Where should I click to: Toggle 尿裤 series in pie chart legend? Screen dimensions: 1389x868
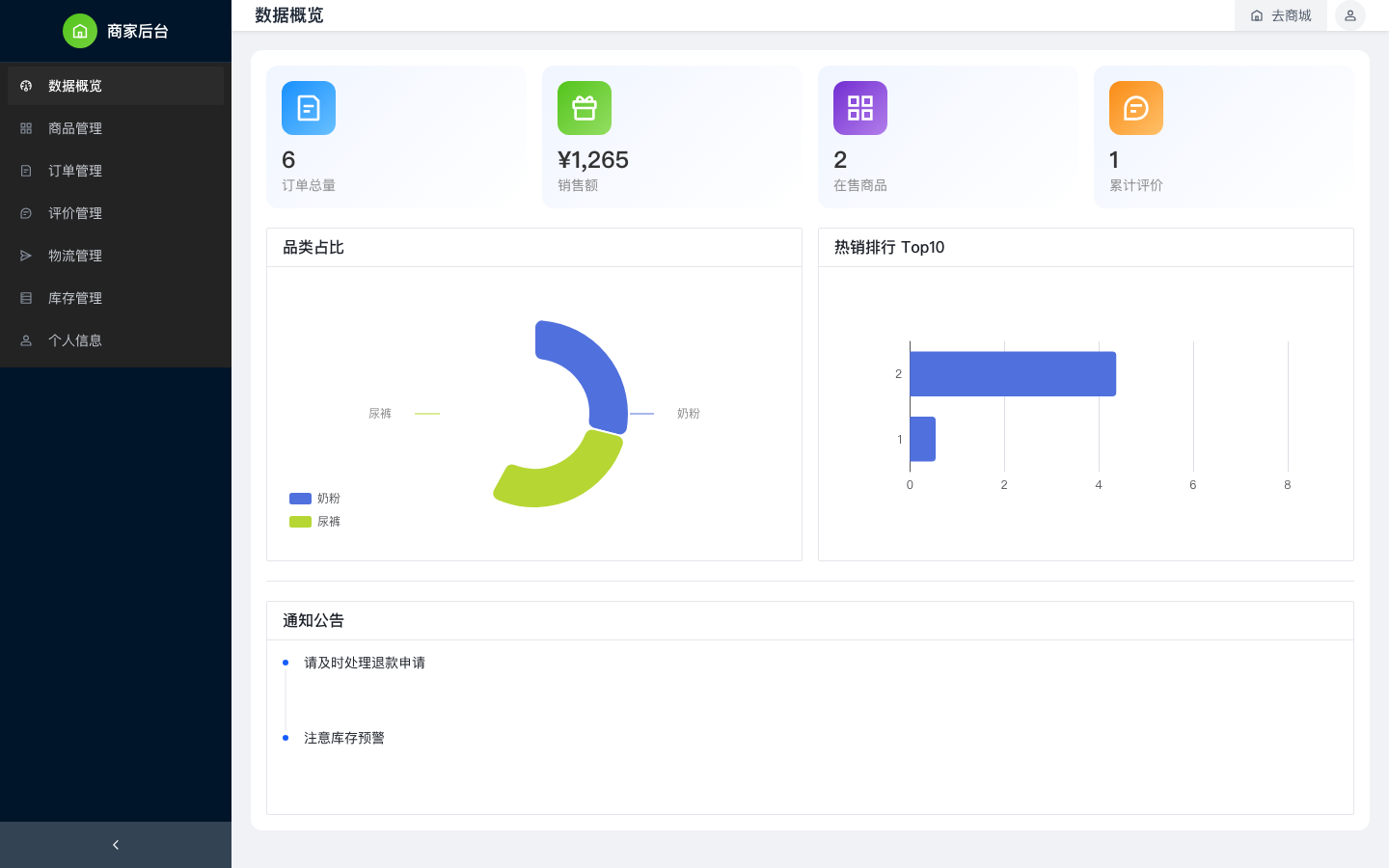pyautogui.click(x=315, y=522)
